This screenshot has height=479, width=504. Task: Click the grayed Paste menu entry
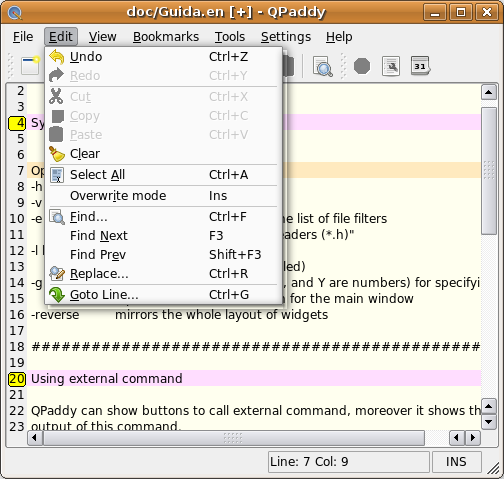tap(163, 135)
